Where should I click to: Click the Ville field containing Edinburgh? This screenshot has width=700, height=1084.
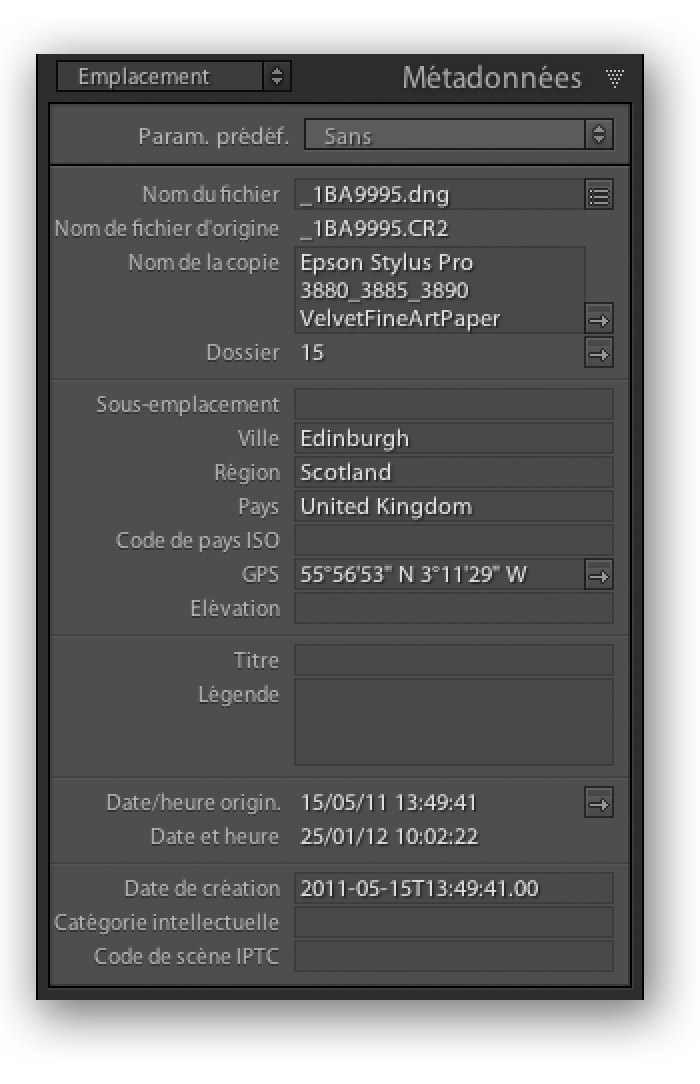[454, 438]
